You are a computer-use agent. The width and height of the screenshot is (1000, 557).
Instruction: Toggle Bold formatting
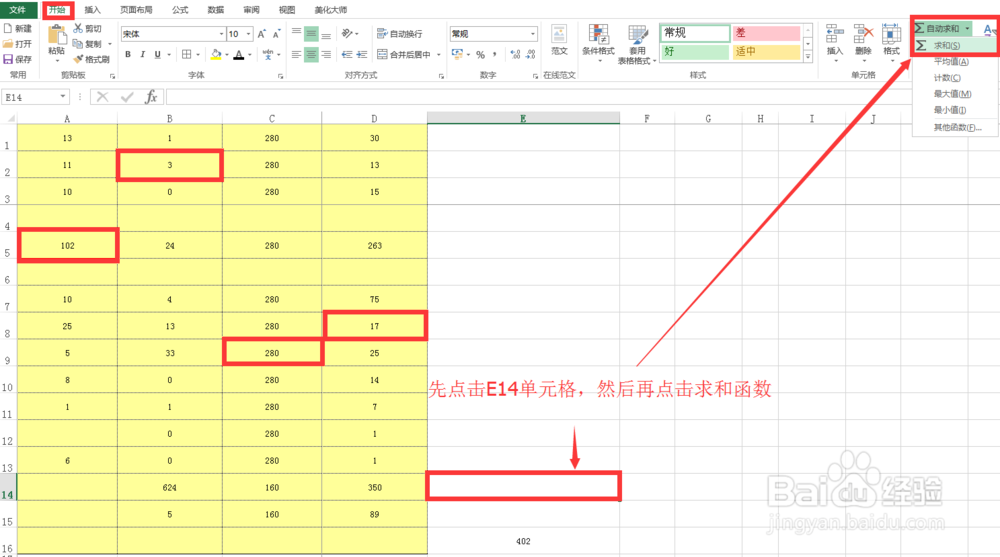(128, 55)
